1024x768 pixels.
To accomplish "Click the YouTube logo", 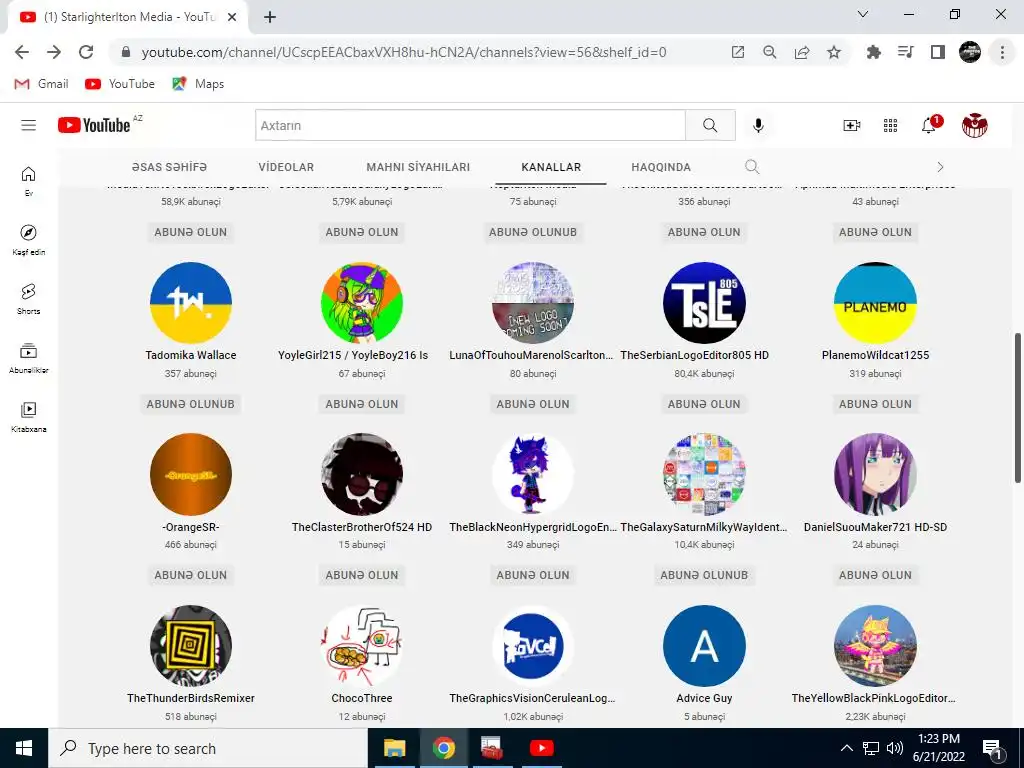I will (94, 125).
